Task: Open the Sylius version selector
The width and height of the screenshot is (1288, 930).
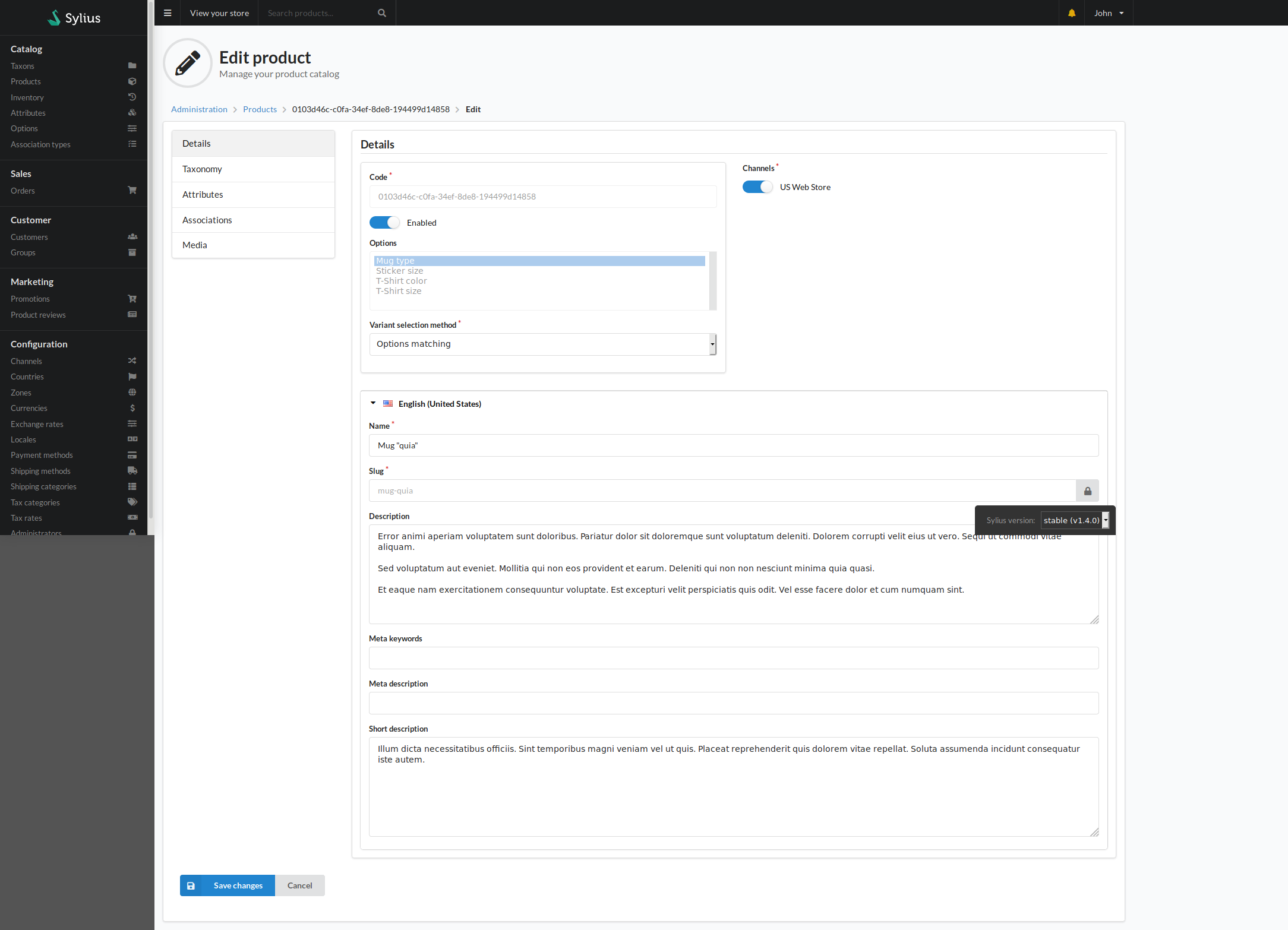Action: [1074, 520]
